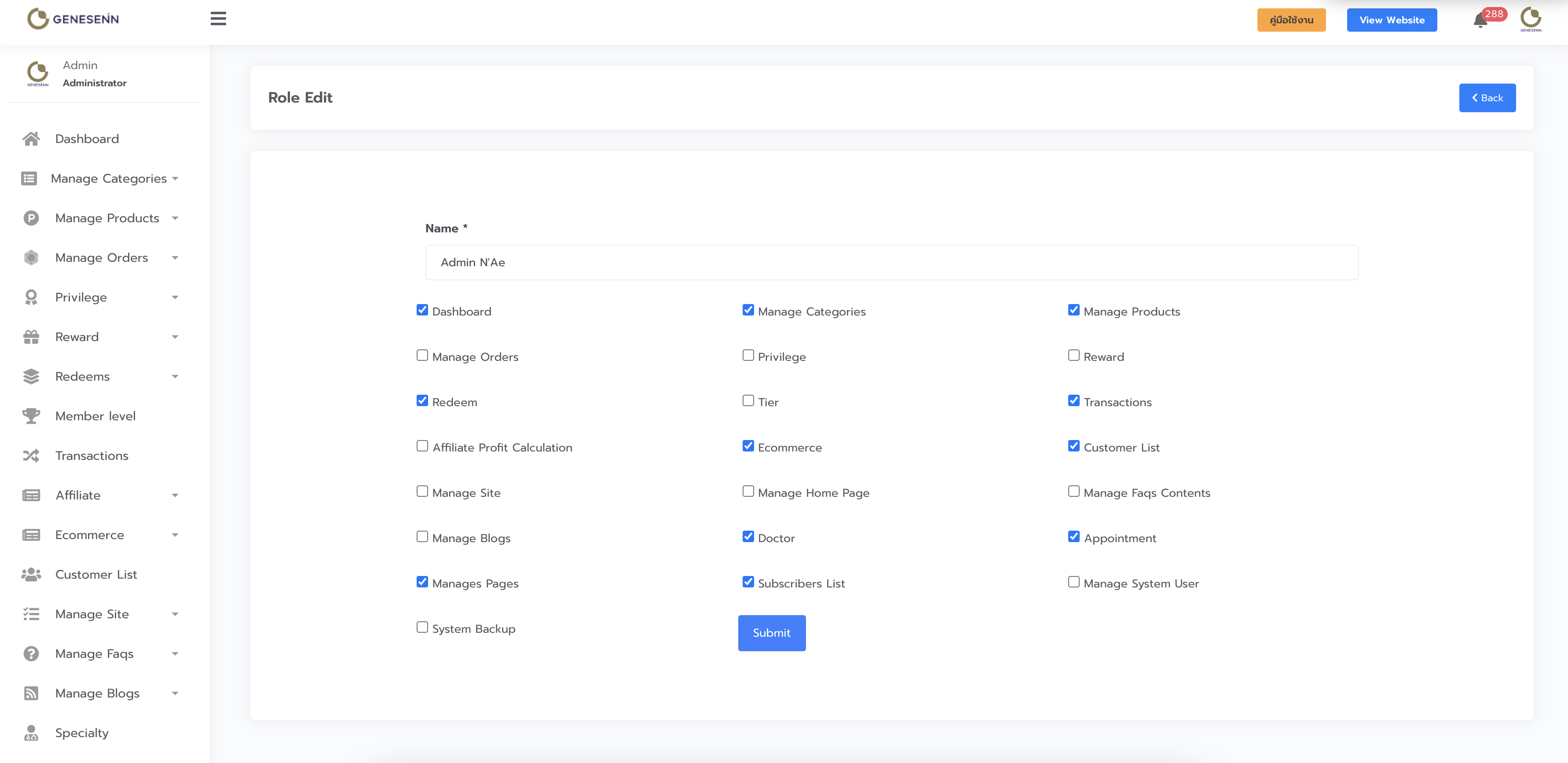Open the notifications bell icon

tap(1480, 21)
